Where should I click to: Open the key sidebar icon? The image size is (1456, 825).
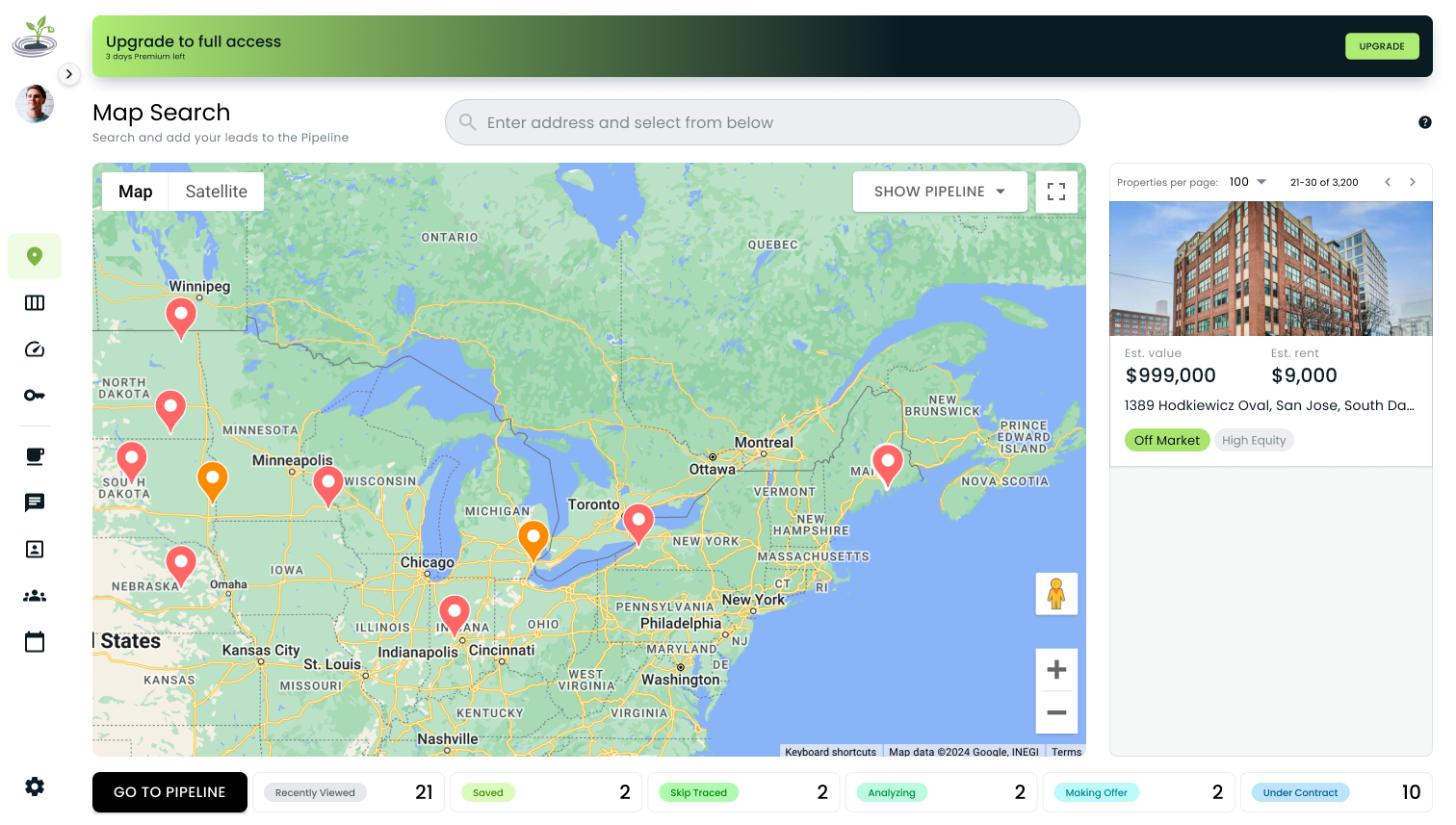(35, 396)
